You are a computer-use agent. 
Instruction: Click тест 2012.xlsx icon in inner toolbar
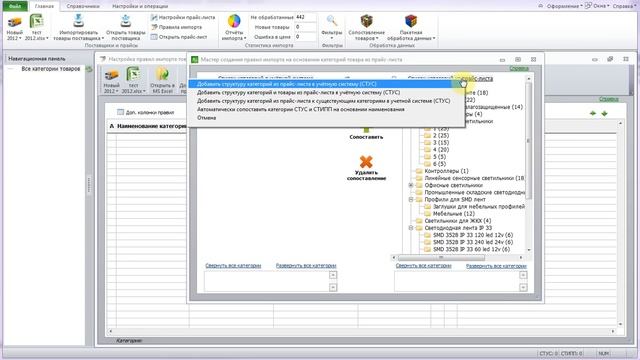(133, 74)
